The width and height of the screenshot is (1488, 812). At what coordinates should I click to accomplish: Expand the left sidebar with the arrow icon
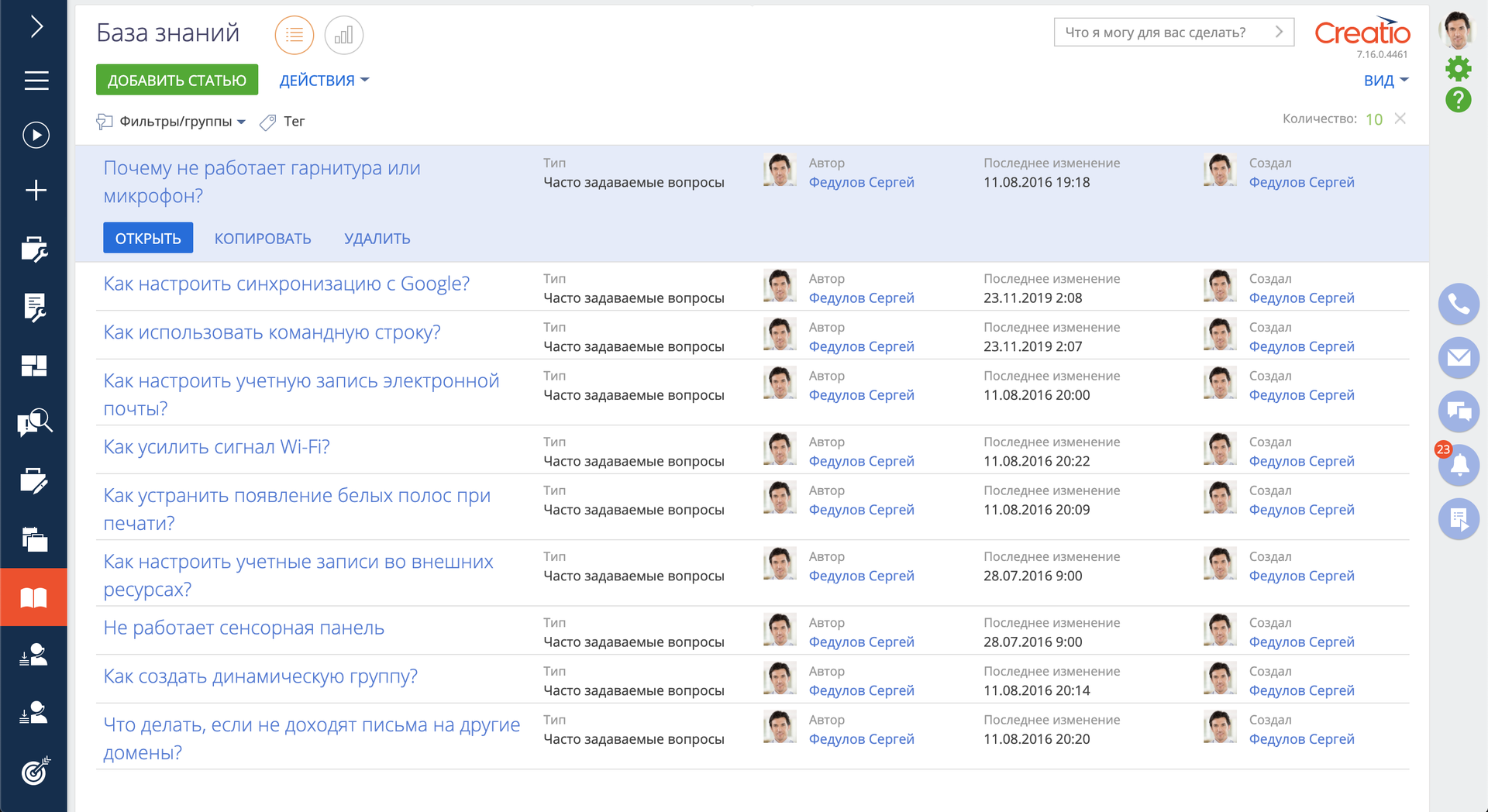point(36,27)
